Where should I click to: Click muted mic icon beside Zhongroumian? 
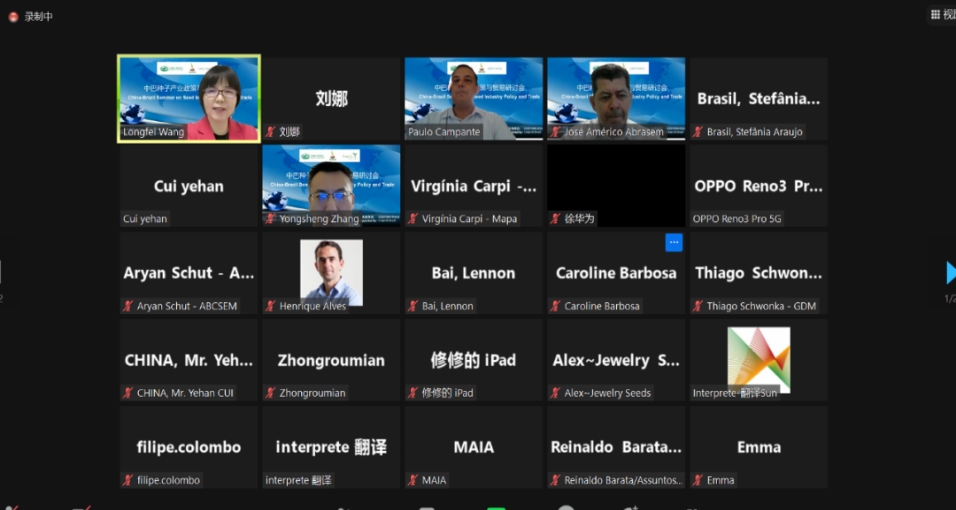[270, 393]
